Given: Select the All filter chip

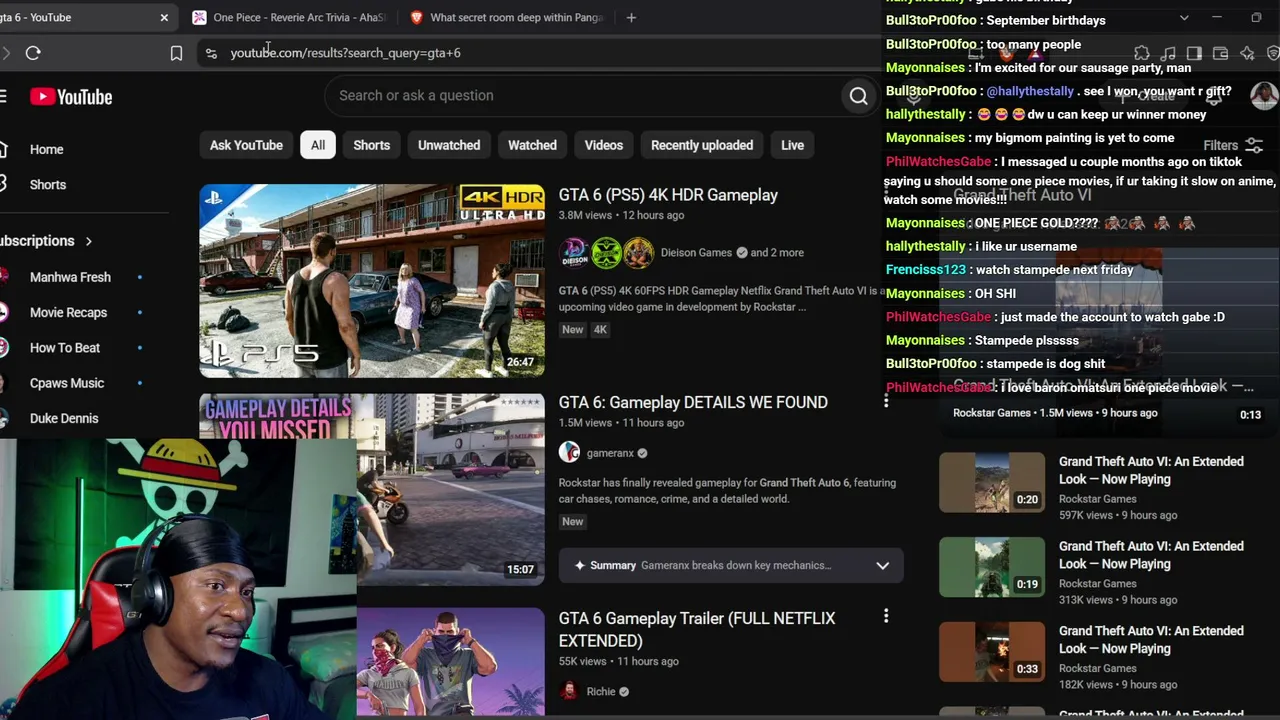Looking at the screenshot, I should 318,145.
